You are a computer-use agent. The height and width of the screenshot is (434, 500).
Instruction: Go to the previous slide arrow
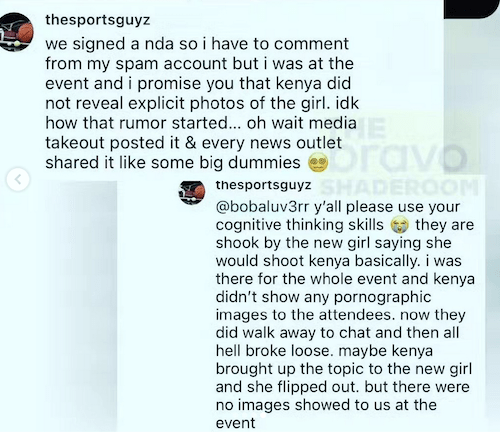(18, 179)
